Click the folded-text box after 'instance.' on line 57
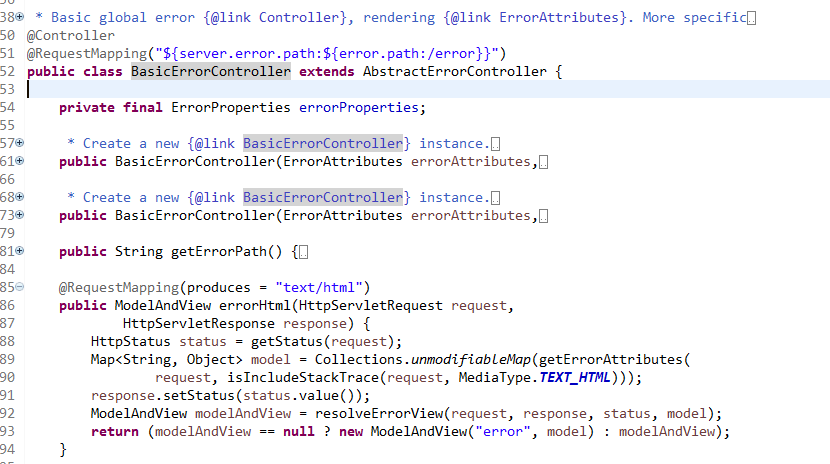This screenshot has width=830, height=464. [495, 144]
